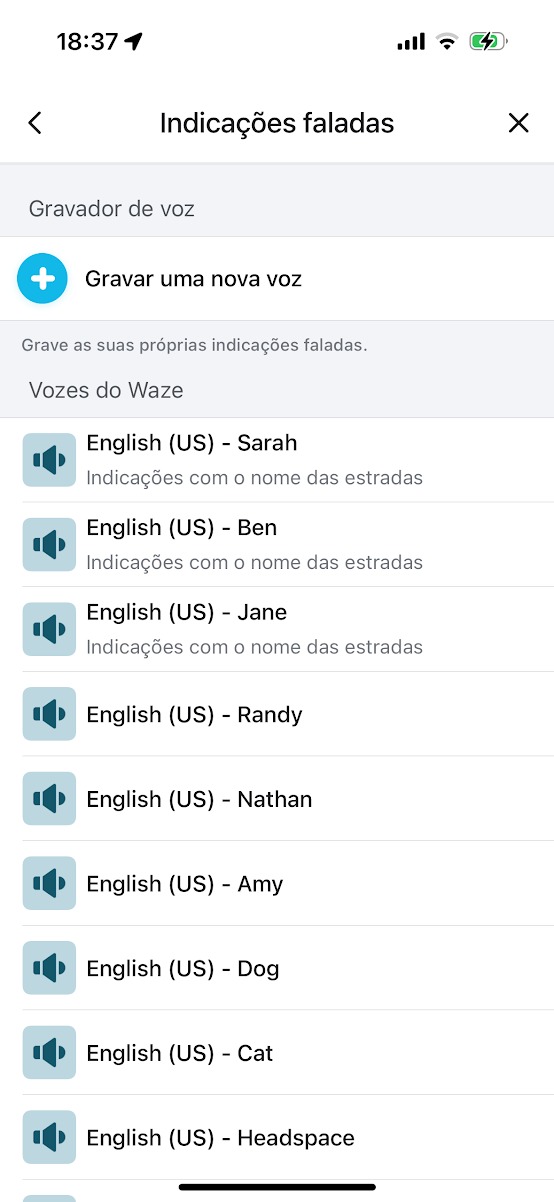The height and width of the screenshot is (1202, 554).
Task: Choose the English (US) - Headspace voice
Action: [x=277, y=1137]
